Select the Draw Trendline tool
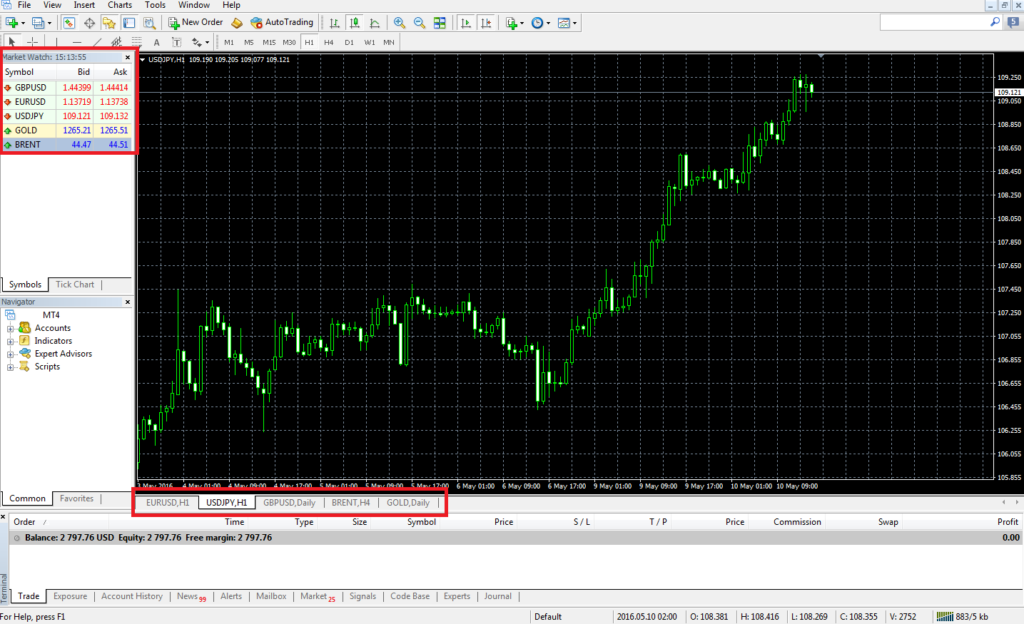 [96, 42]
